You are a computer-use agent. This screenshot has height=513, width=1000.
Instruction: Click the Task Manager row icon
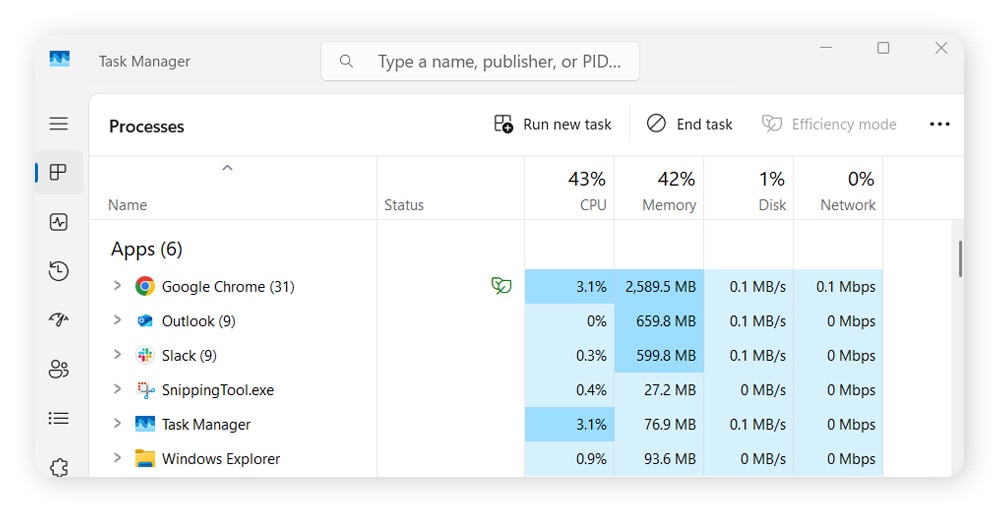tap(145, 424)
